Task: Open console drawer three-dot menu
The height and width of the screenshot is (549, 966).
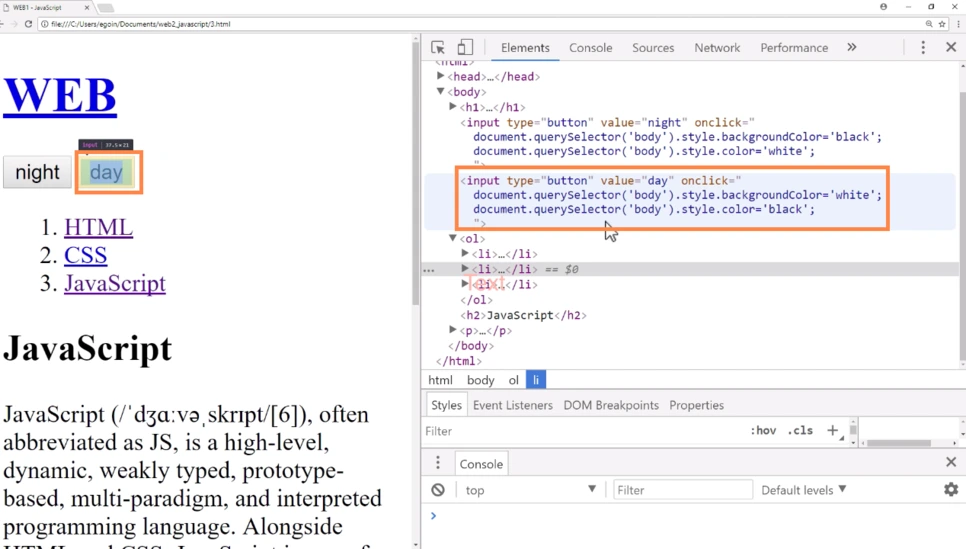Action: 437,463
